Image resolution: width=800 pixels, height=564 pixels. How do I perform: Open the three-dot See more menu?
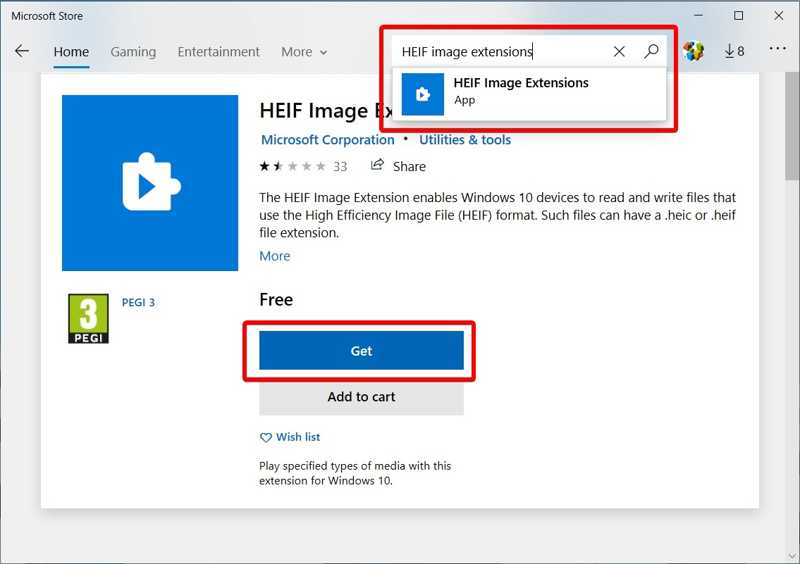(778, 48)
